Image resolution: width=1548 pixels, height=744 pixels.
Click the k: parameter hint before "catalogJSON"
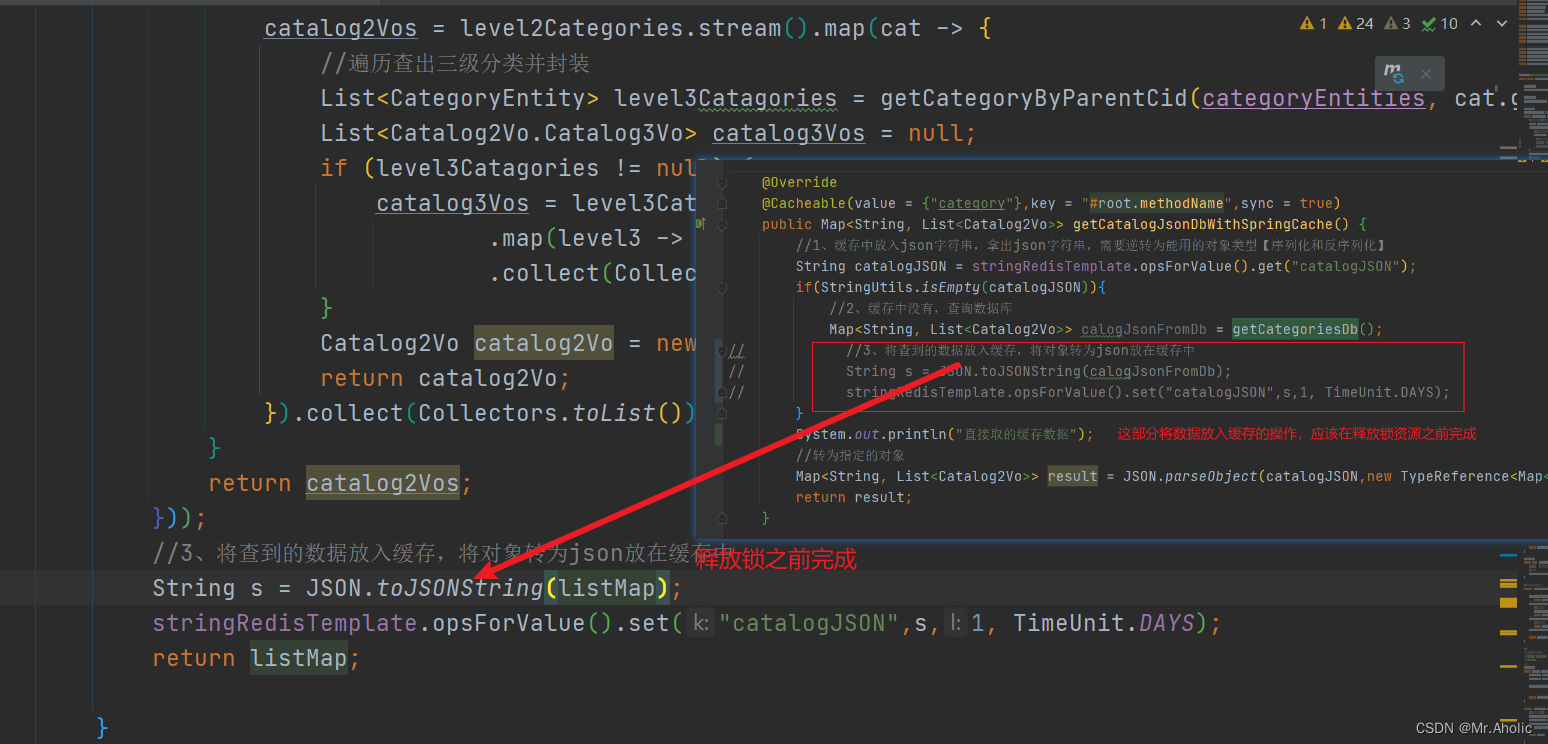tap(701, 624)
